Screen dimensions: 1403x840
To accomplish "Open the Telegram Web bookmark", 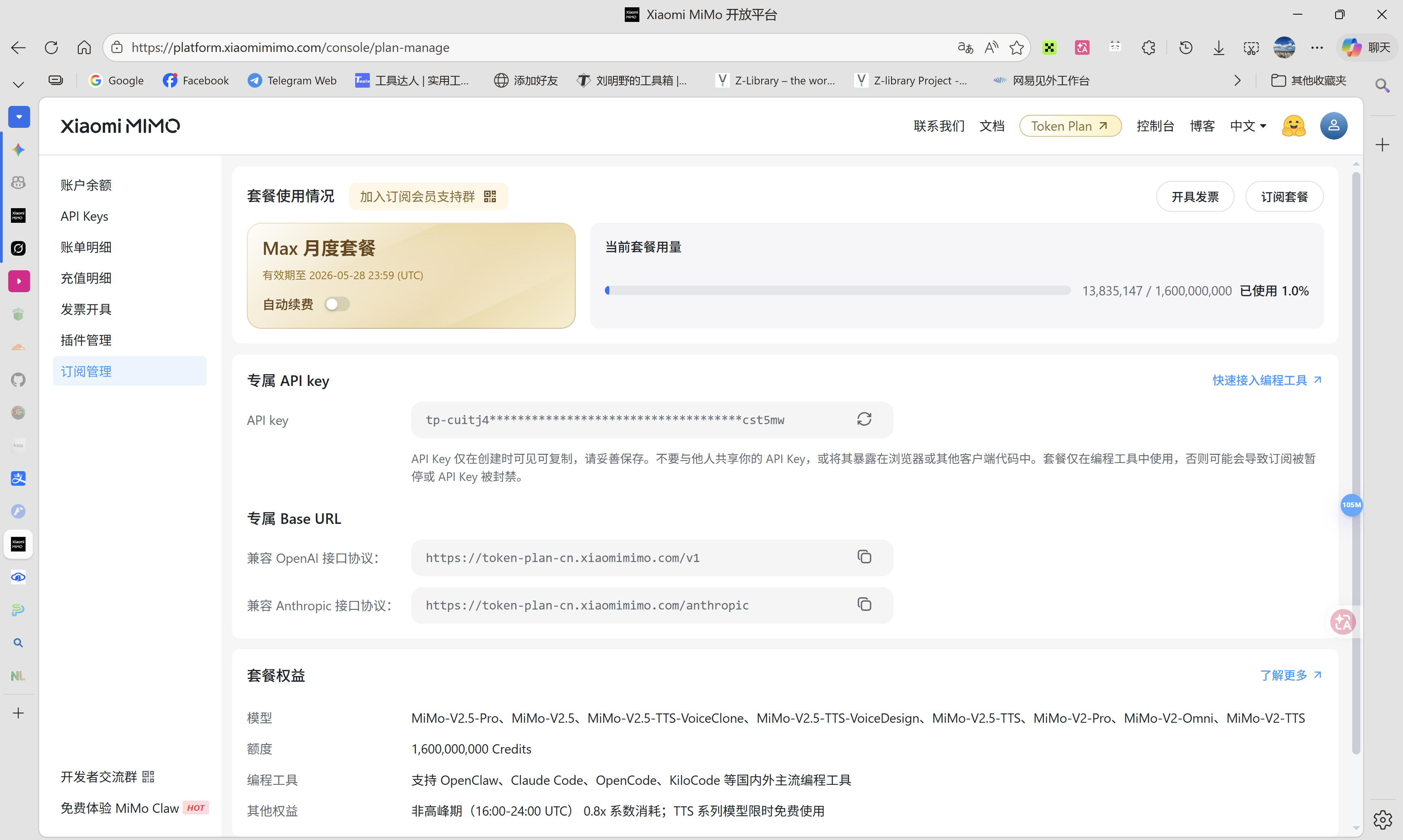I will [x=292, y=80].
